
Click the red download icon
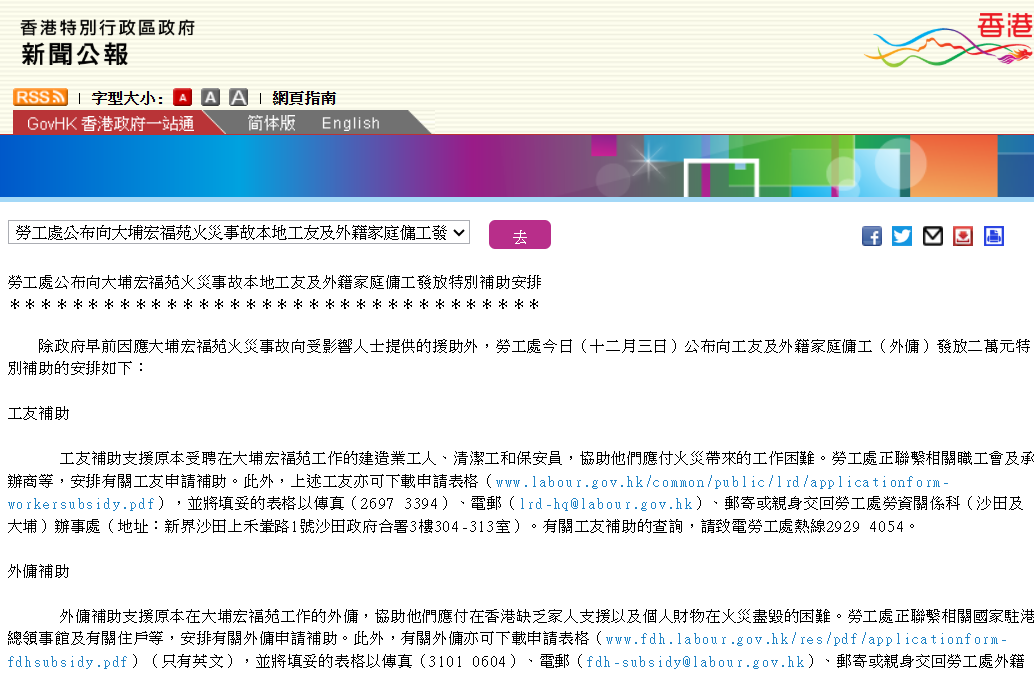[963, 236]
